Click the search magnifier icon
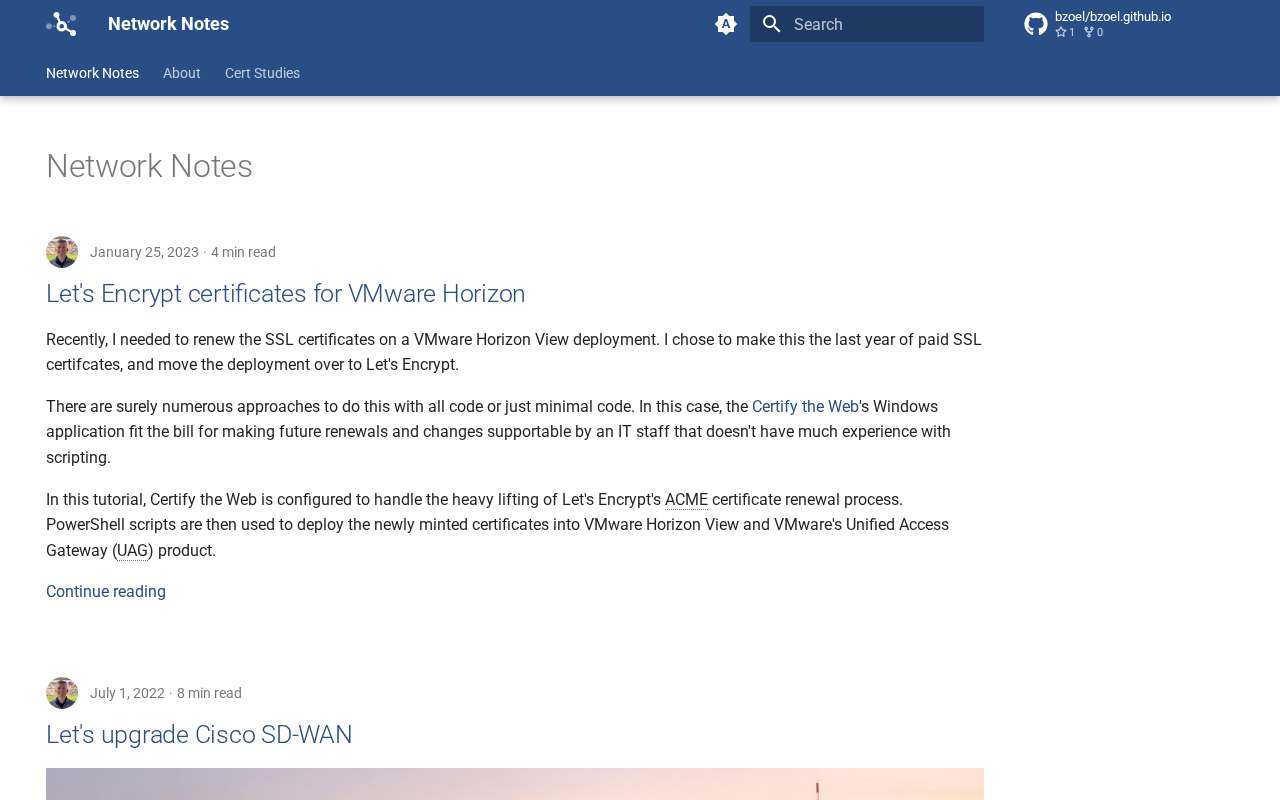This screenshot has width=1280, height=800. [x=771, y=24]
